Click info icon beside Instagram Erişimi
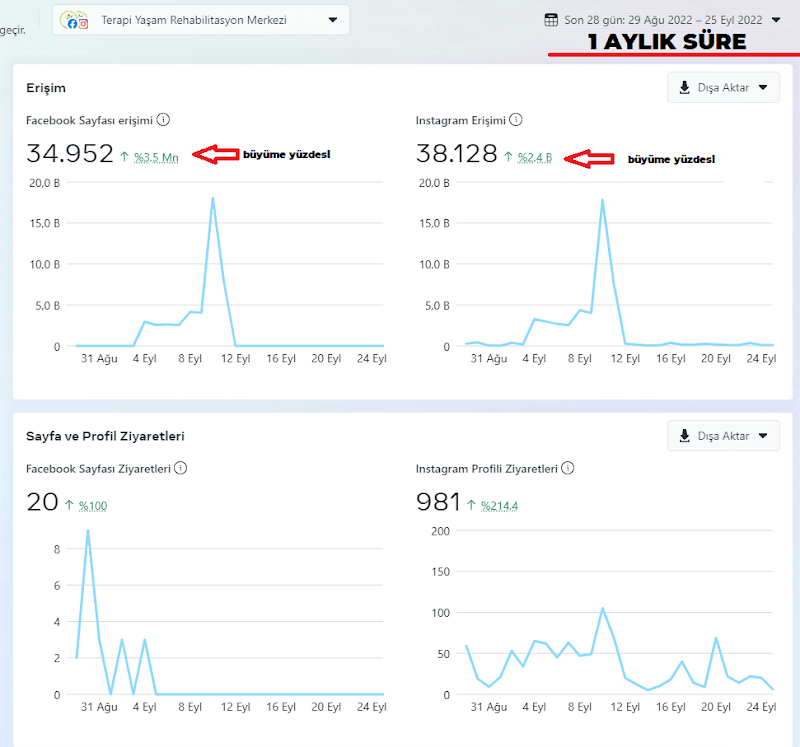 point(516,120)
